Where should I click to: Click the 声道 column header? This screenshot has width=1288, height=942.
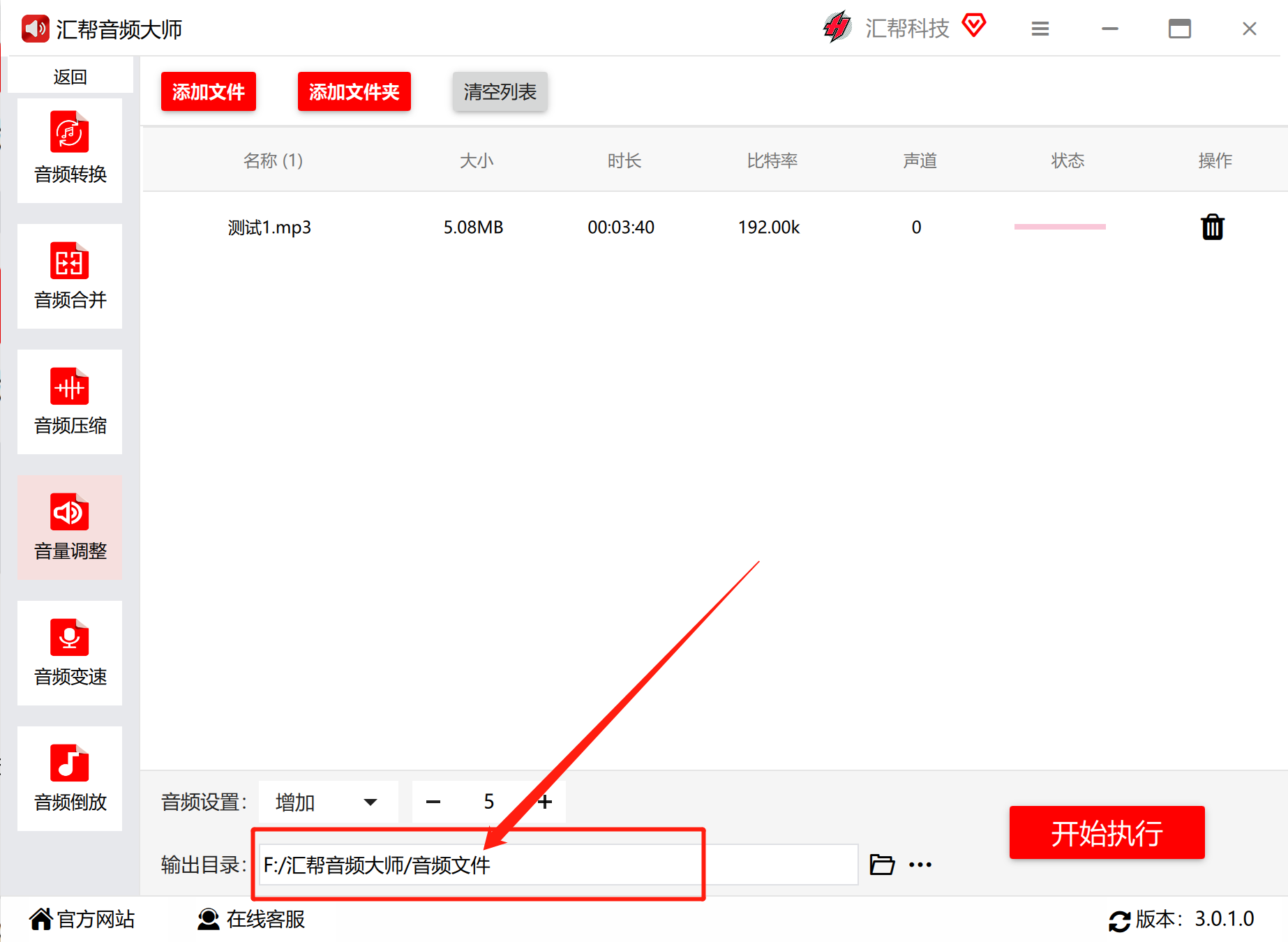[x=920, y=160]
